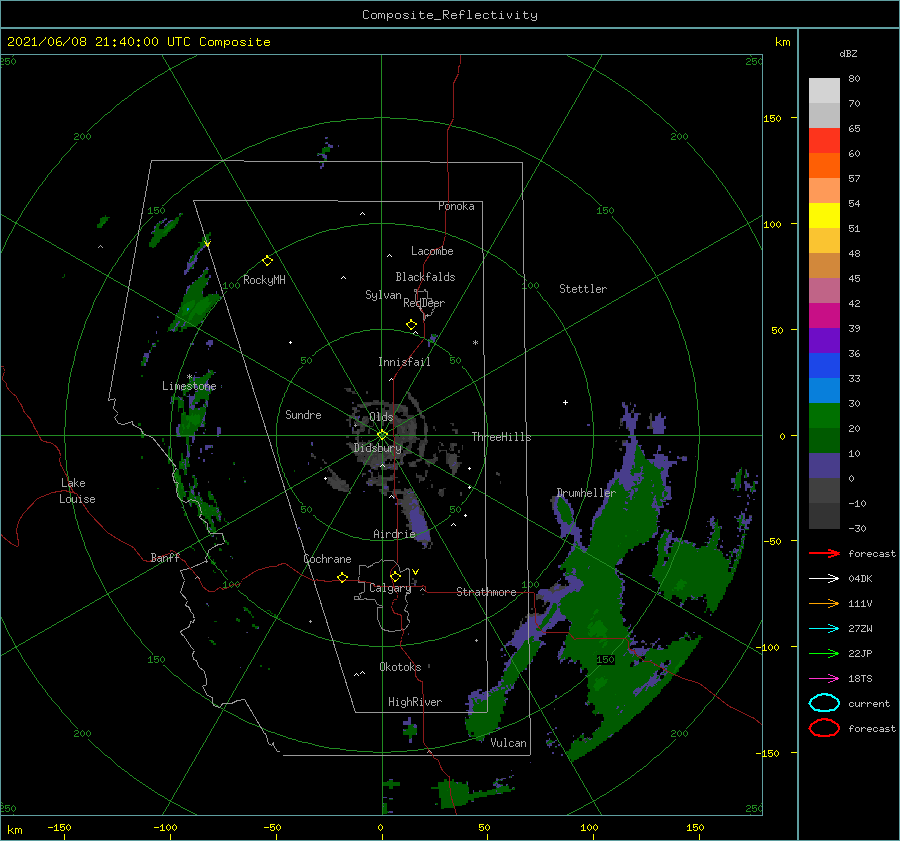Screen dimensions: 900x841
Task: Click the Composite_Reflectivity title
Action: 449,15
